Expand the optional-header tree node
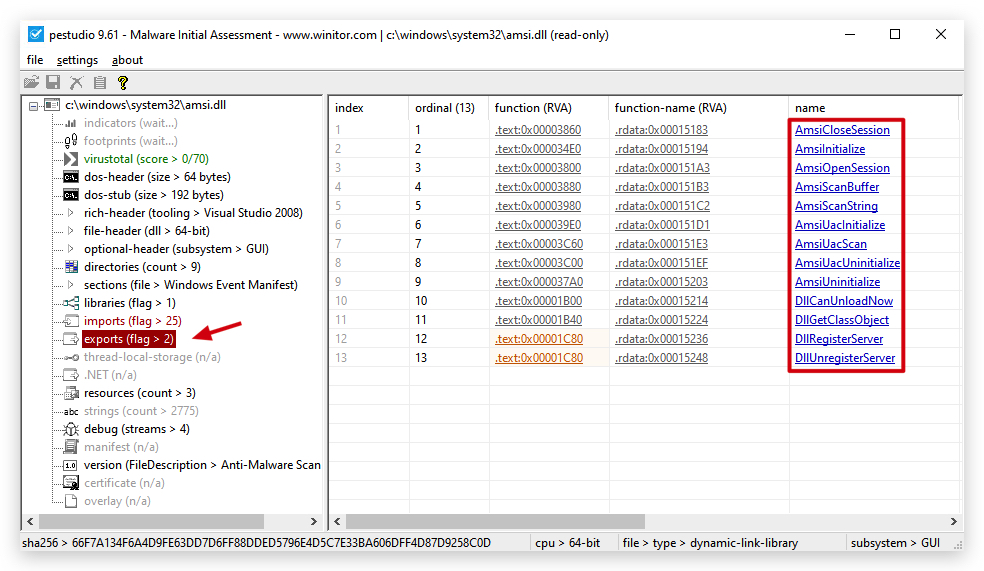This screenshot has height=571, width=984. pyautogui.click(x=70, y=248)
